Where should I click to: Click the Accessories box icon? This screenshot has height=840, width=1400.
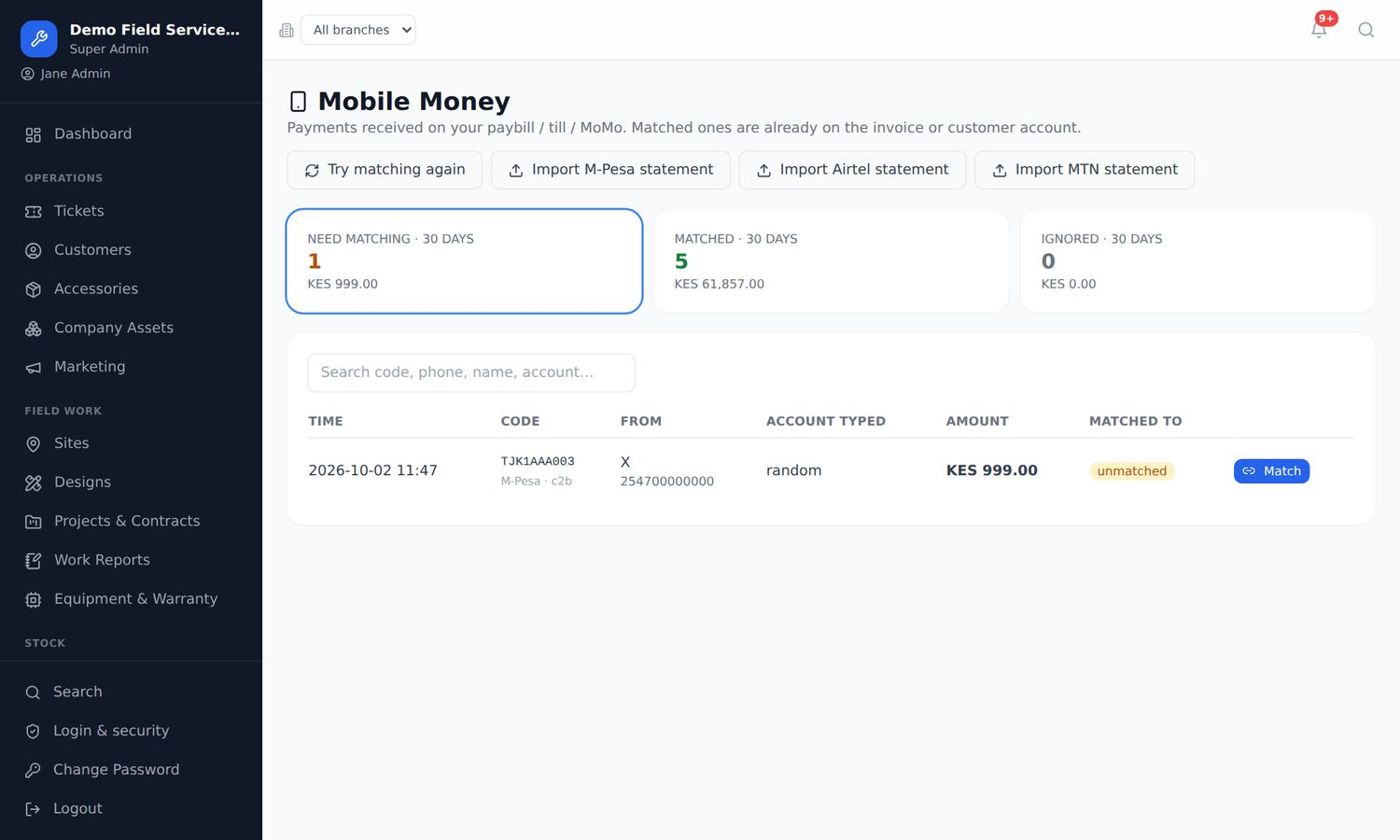coord(33,290)
